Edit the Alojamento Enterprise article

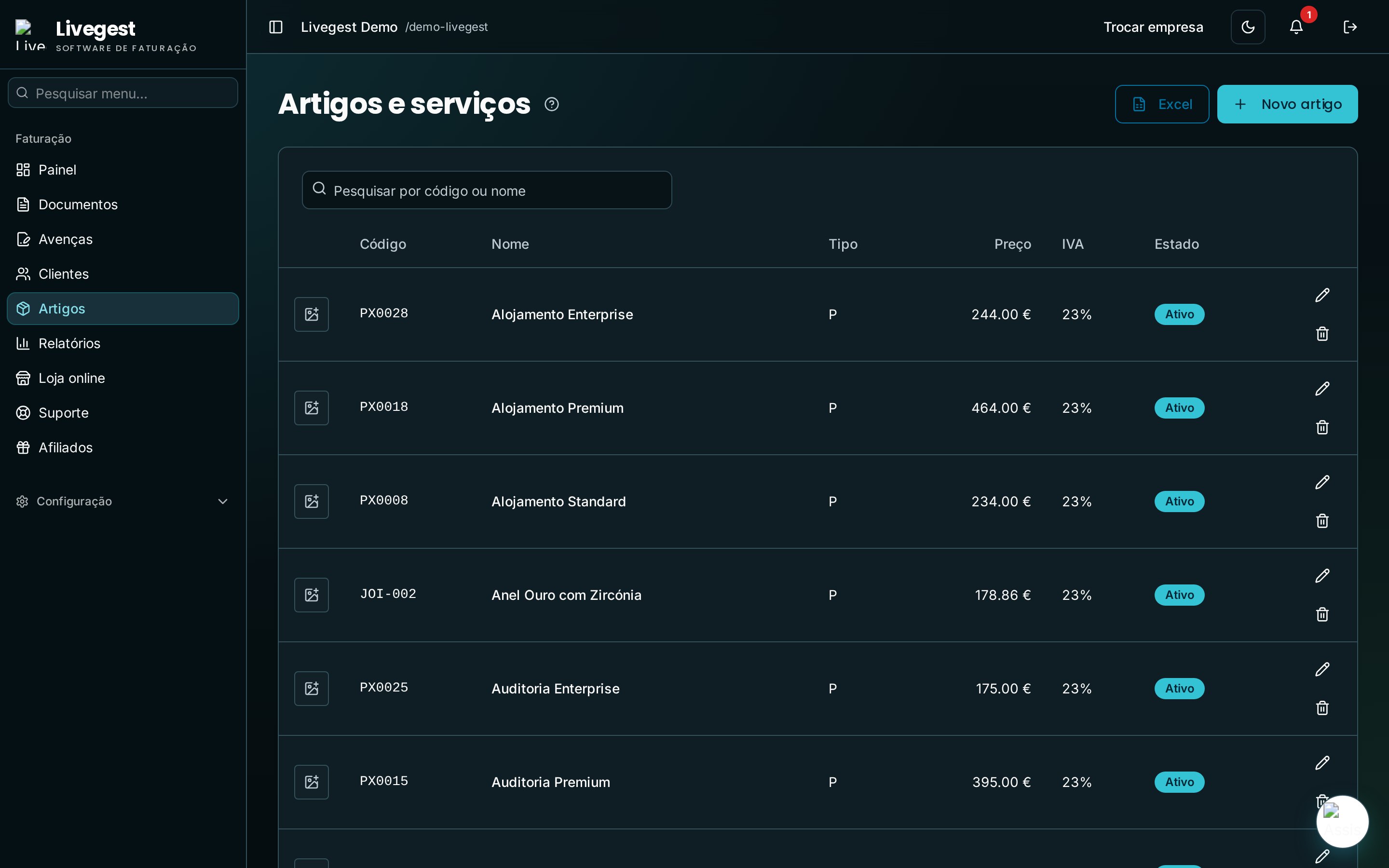[x=1322, y=295]
